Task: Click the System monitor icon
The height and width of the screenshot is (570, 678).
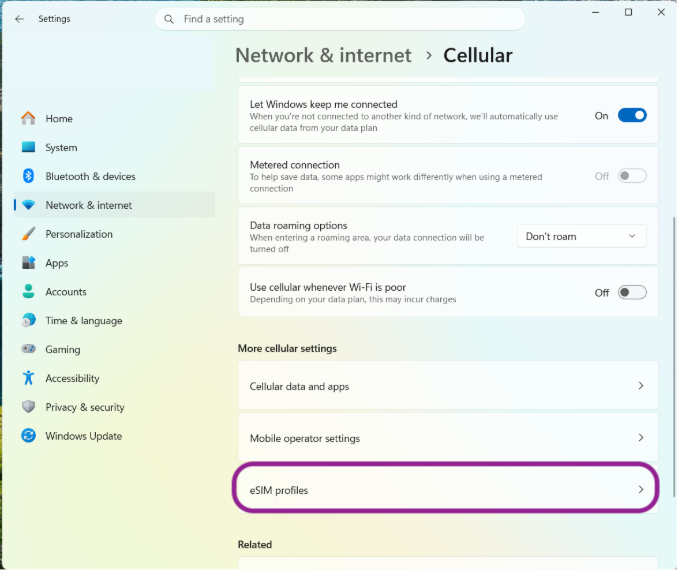Action: 29,147
